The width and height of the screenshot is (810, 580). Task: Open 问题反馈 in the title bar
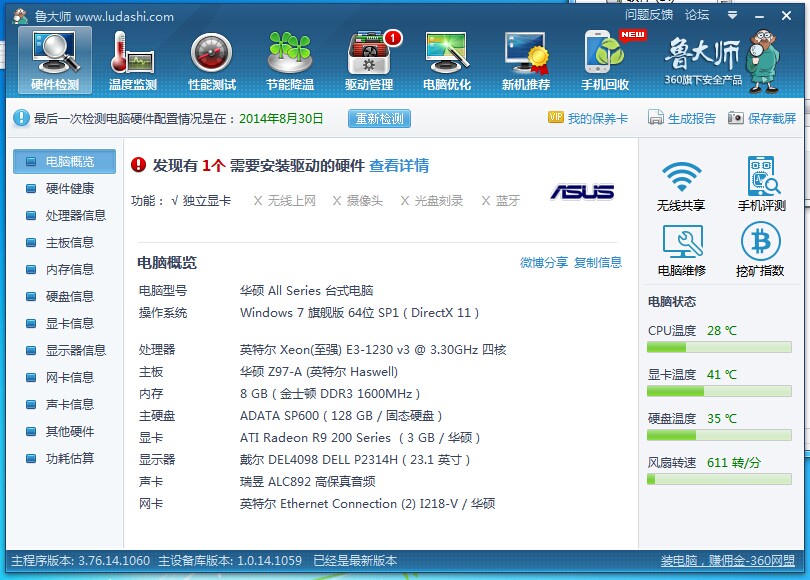[649, 15]
